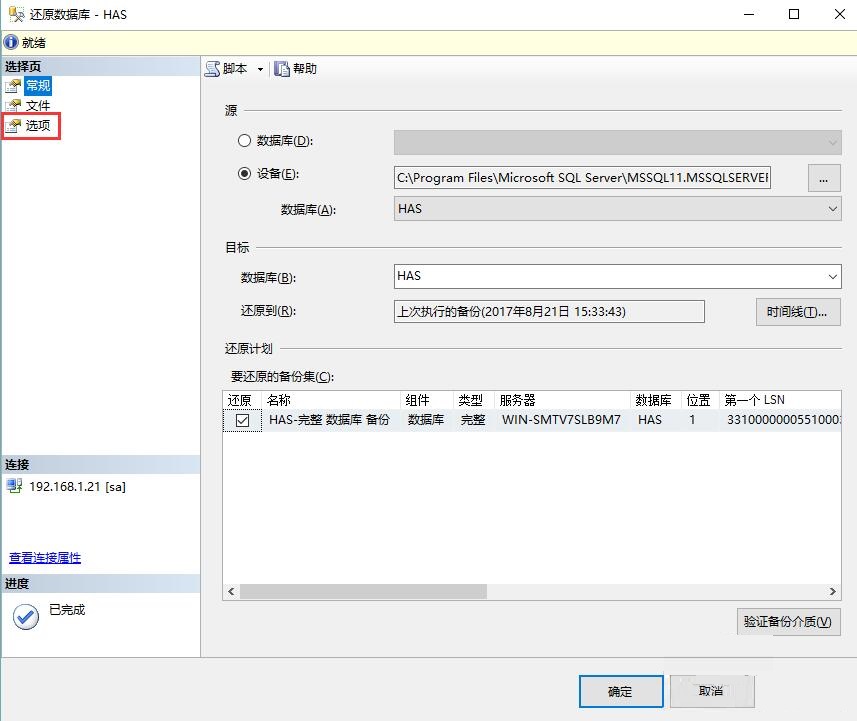Select the 设备(E) source radio button
The image size is (857, 721).
tap(243, 173)
